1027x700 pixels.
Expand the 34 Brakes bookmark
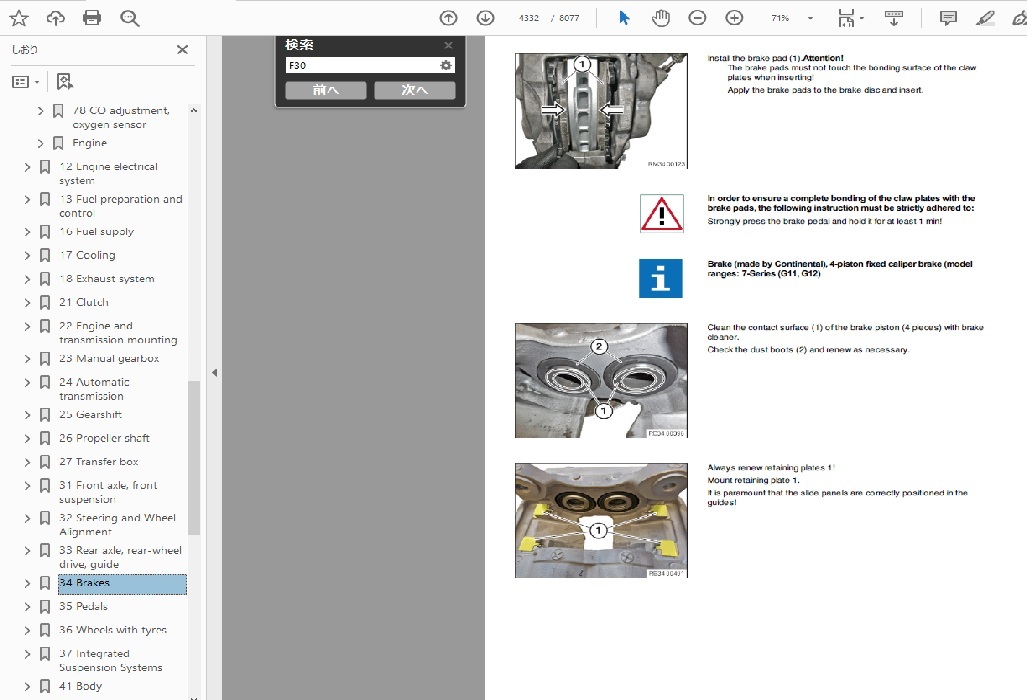27,583
